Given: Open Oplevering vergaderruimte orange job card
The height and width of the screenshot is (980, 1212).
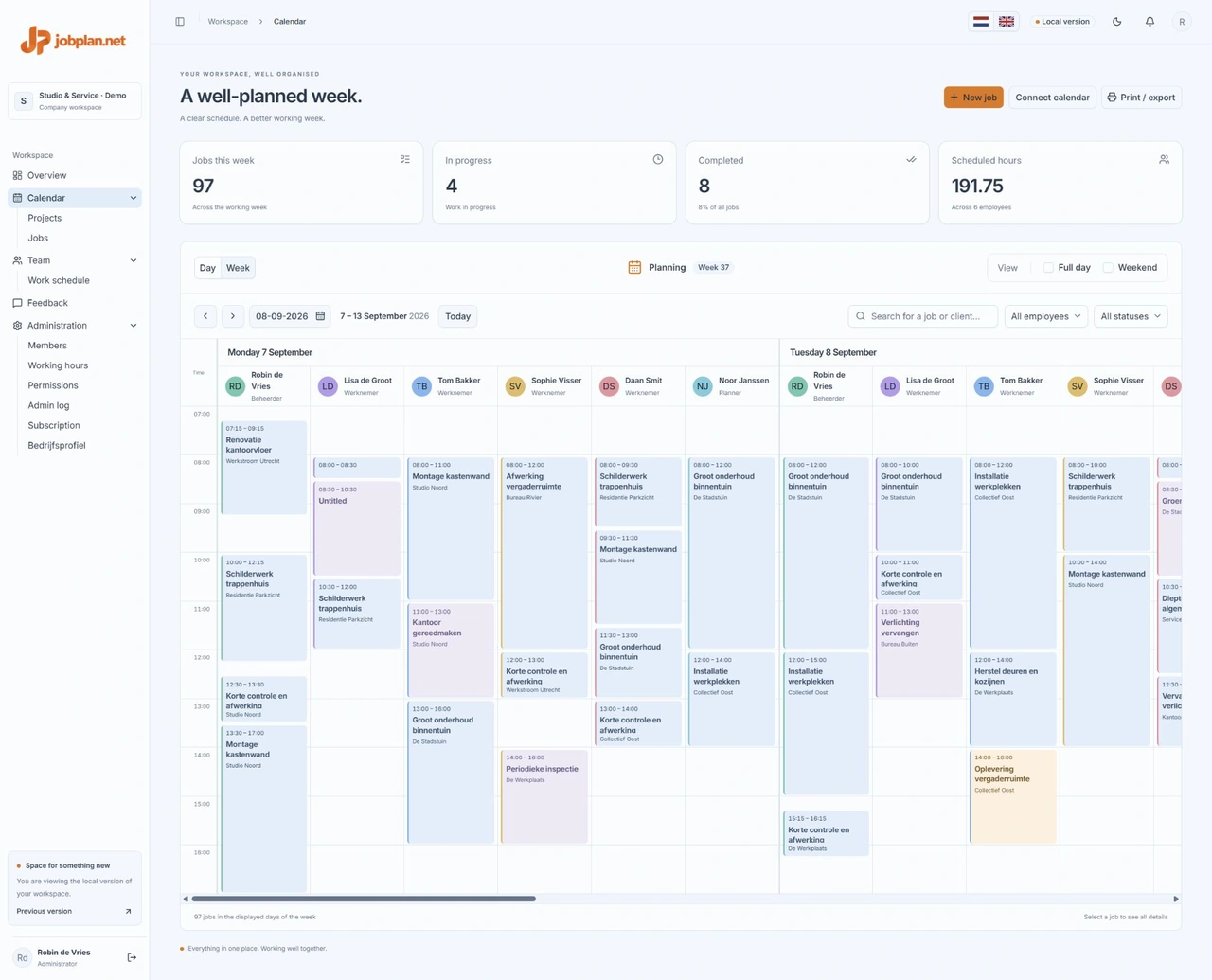Looking at the screenshot, I should [1013, 796].
